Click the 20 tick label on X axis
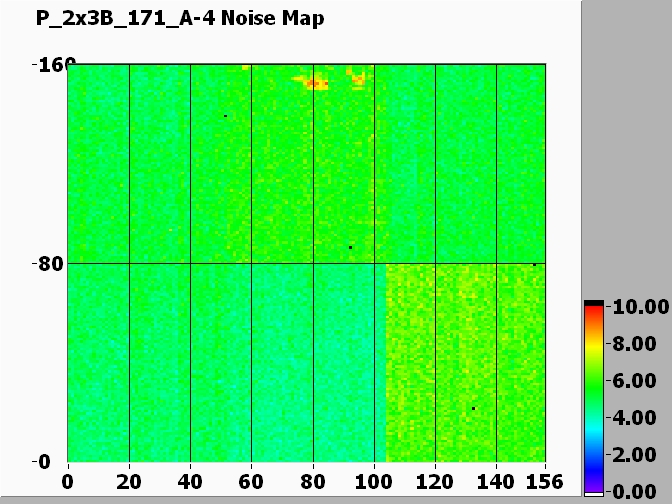The height and width of the screenshot is (504, 672). point(129,481)
